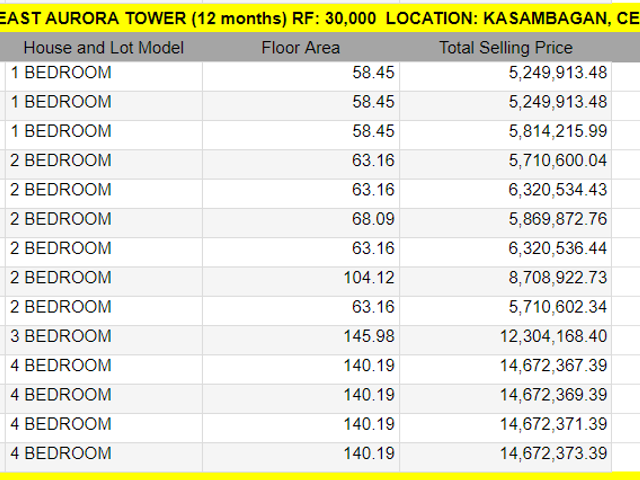The height and width of the screenshot is (480, 640).
Task: Click the 'Floor Area' column header
Action: [x=301, y=48]
